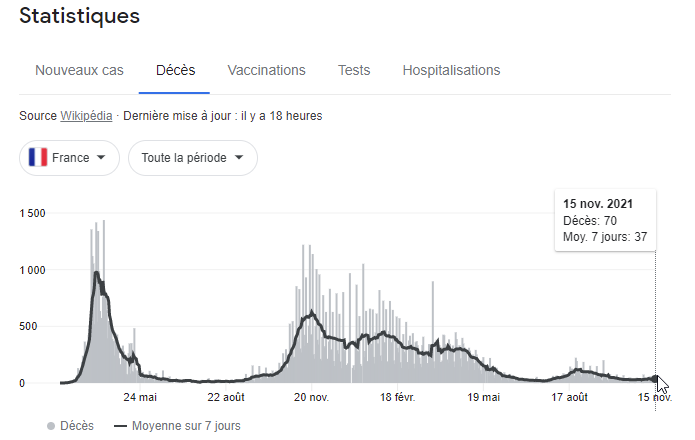Image resolution: width=695 pixels, height=440 pixels.
Task: Switch to the Nouveaux cas tab
Action: (x=79, y=70)
